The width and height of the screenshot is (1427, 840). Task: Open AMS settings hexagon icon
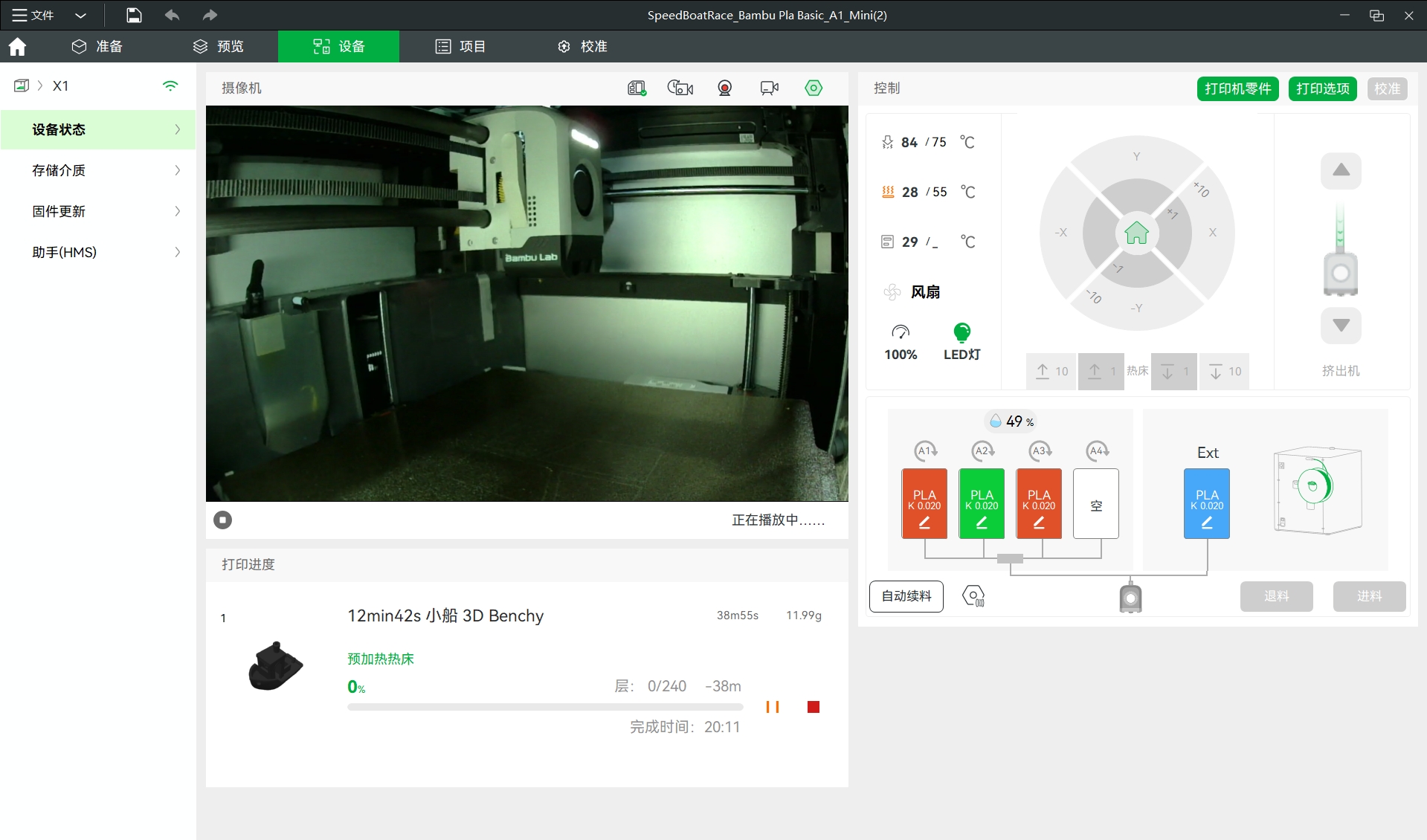(x=973, y=596)
